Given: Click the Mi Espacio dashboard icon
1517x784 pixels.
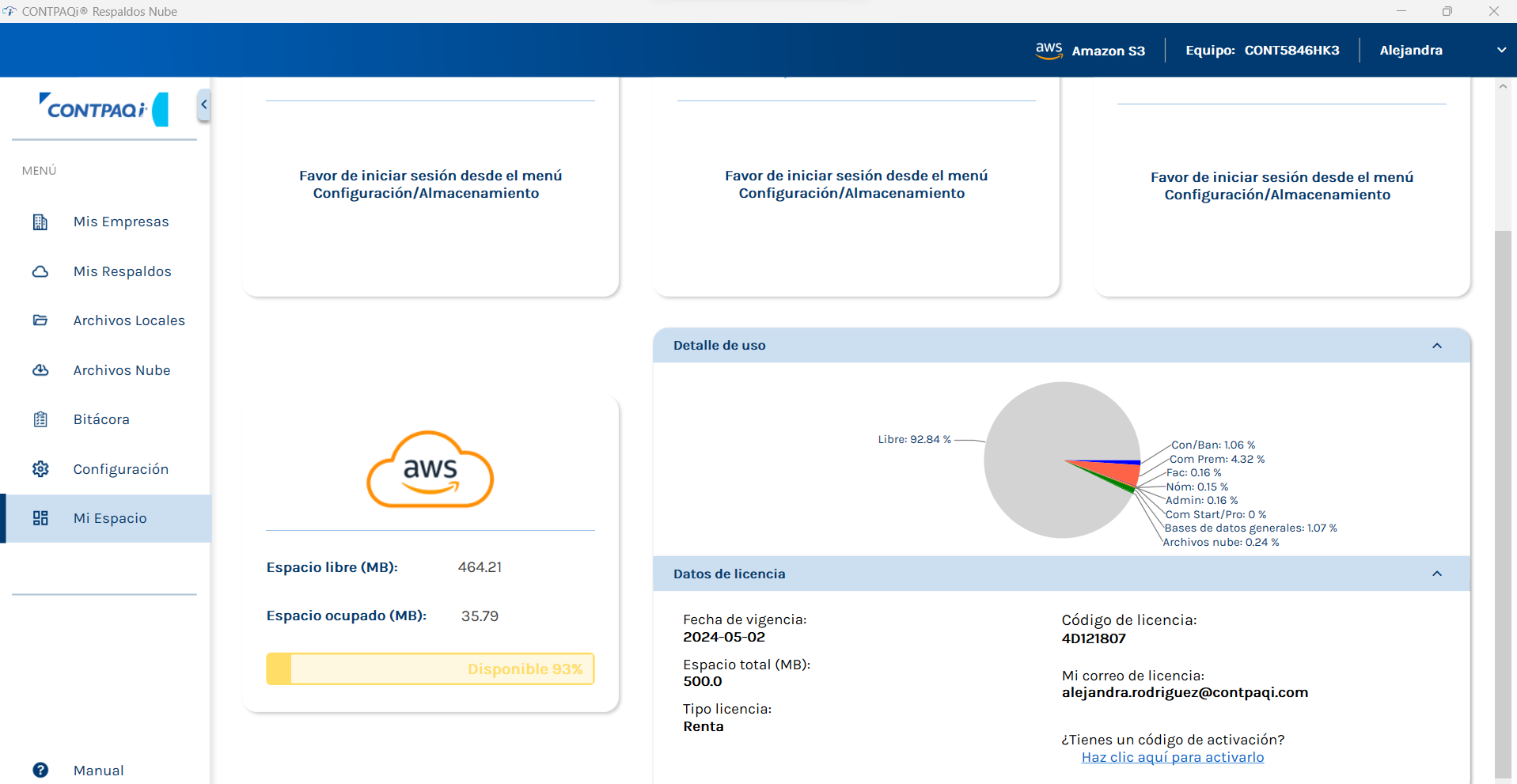Looking at the screenshot, I should coord(40,518).
